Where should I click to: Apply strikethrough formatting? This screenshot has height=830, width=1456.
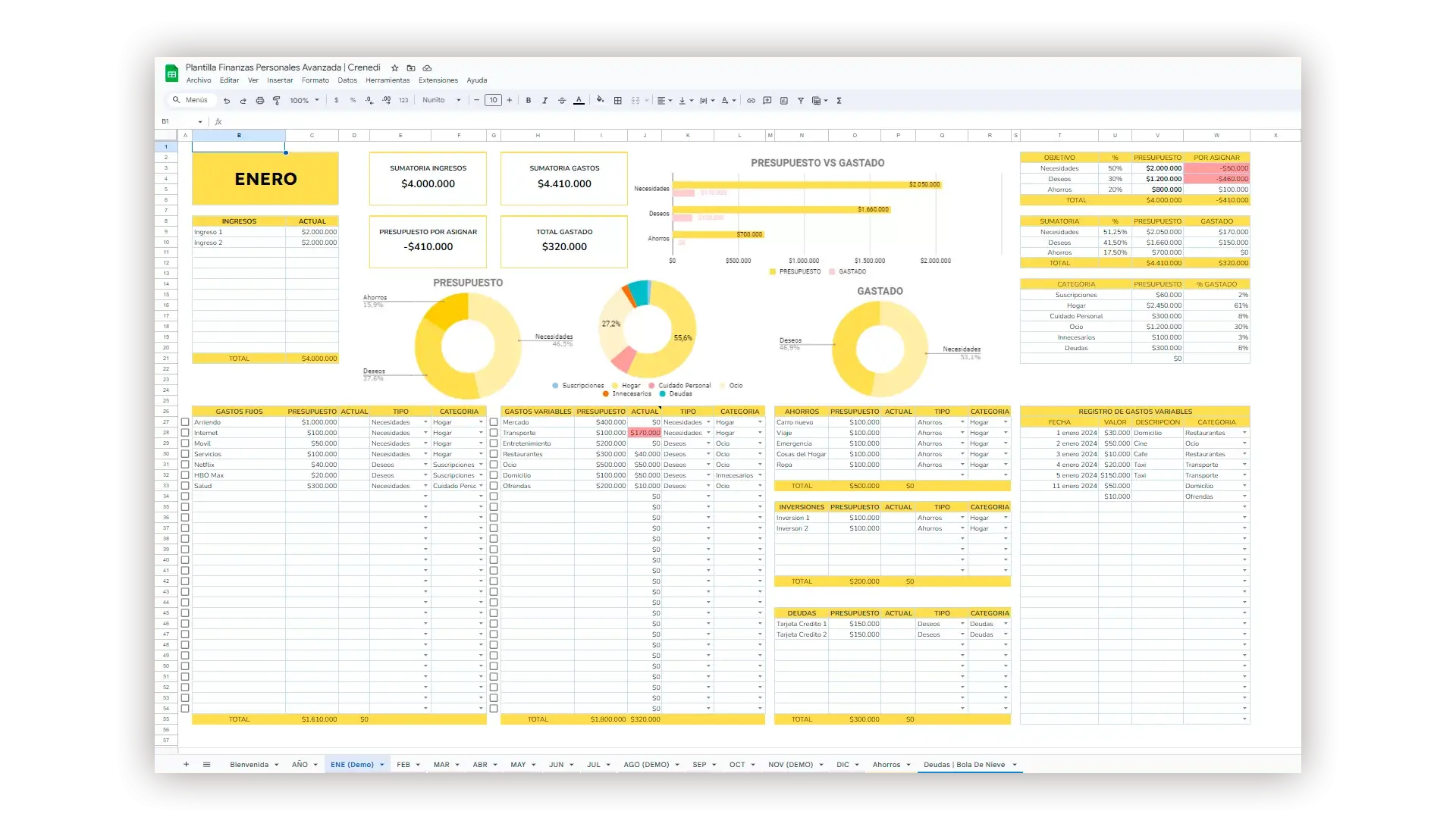point(562,100)
